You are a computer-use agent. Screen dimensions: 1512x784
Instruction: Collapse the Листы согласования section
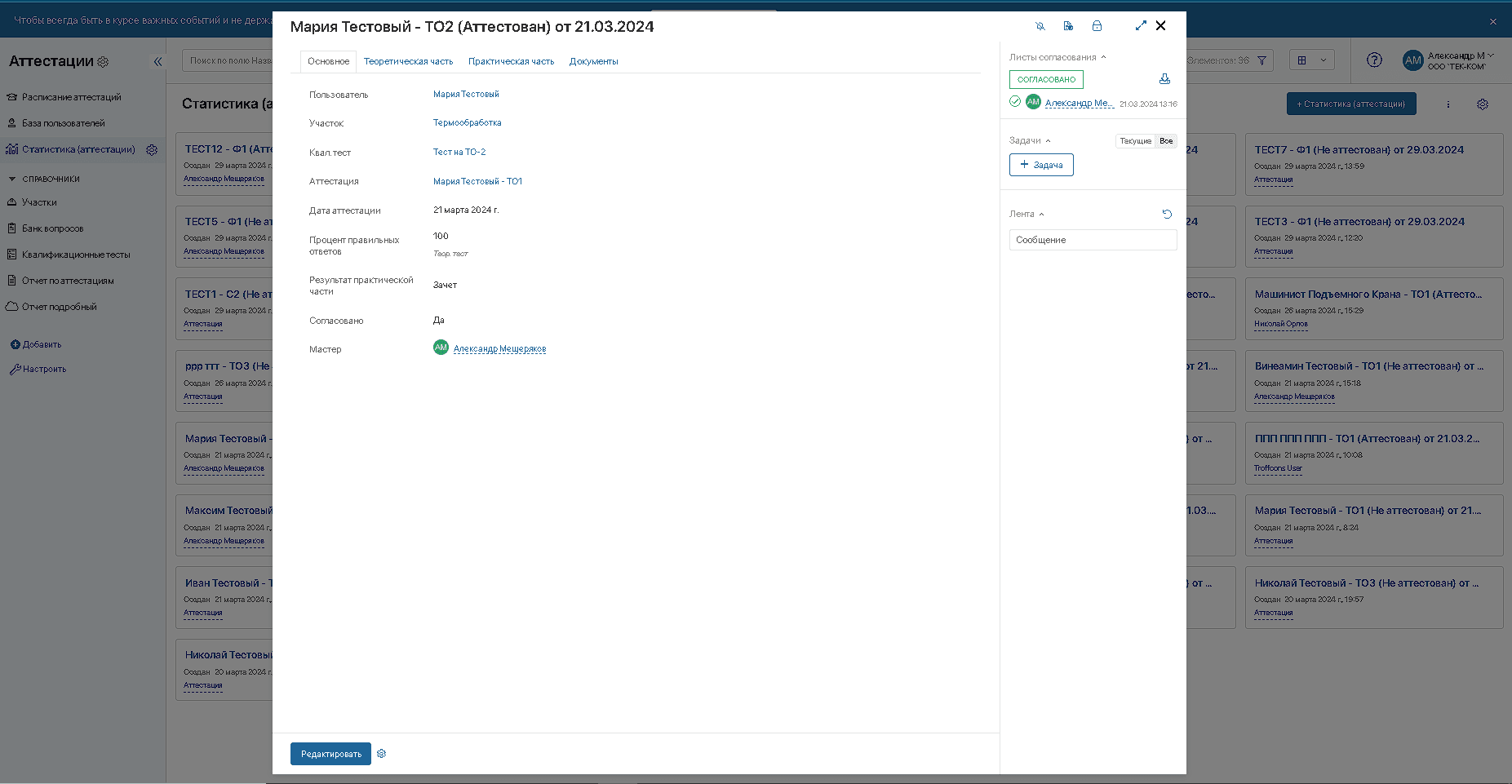[x=1103, y=57]
